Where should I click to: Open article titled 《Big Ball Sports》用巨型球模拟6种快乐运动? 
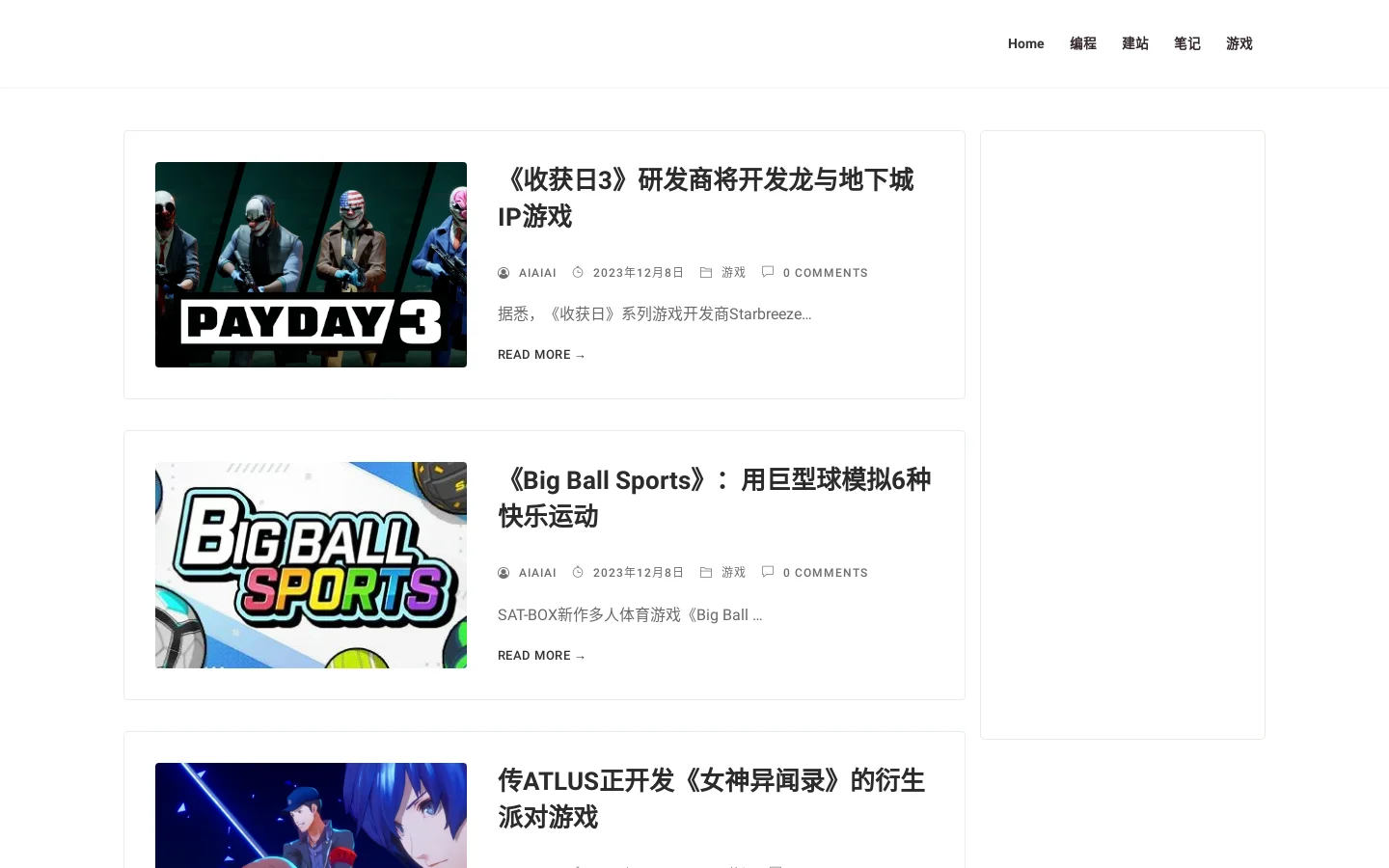715,498
